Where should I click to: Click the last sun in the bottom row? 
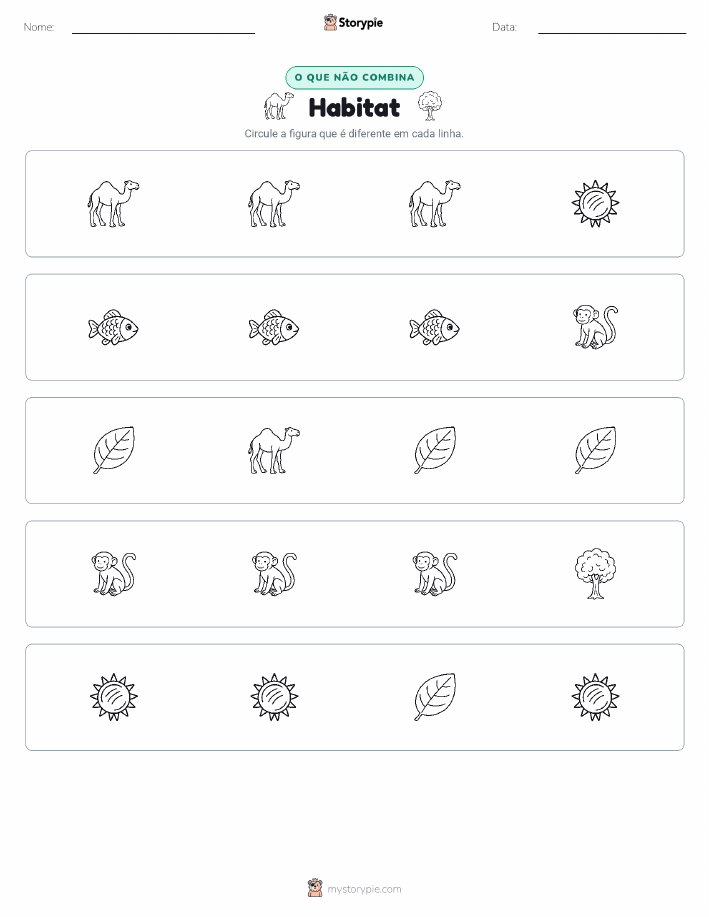[595, 697]
